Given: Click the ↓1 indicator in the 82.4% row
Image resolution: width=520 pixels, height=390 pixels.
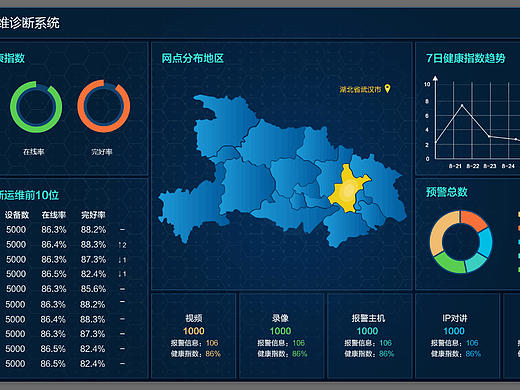Looking at the screenshot, I should 122,274.
